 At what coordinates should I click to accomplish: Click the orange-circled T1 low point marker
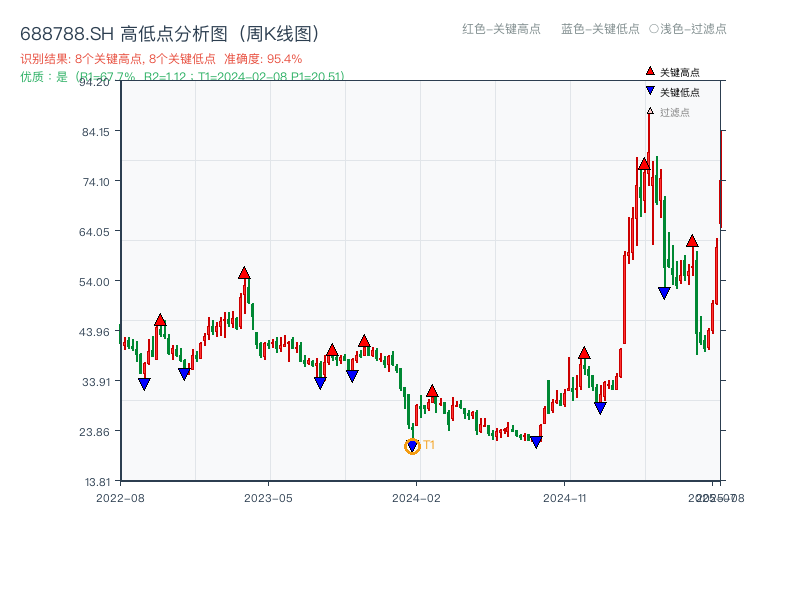pyautogui.click(x=412, y=446)
